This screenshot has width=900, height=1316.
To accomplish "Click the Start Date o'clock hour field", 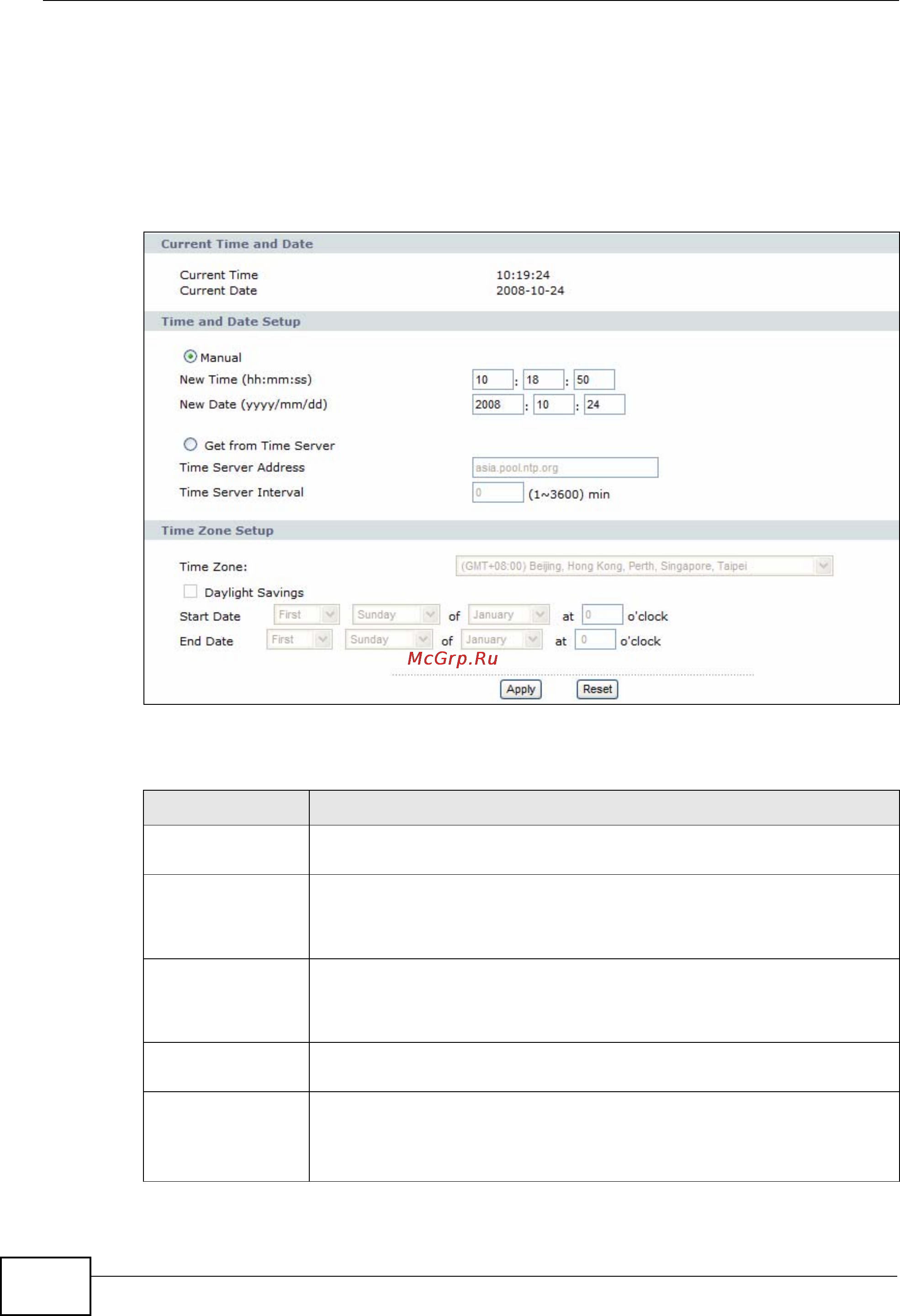I will coord(603,614).
